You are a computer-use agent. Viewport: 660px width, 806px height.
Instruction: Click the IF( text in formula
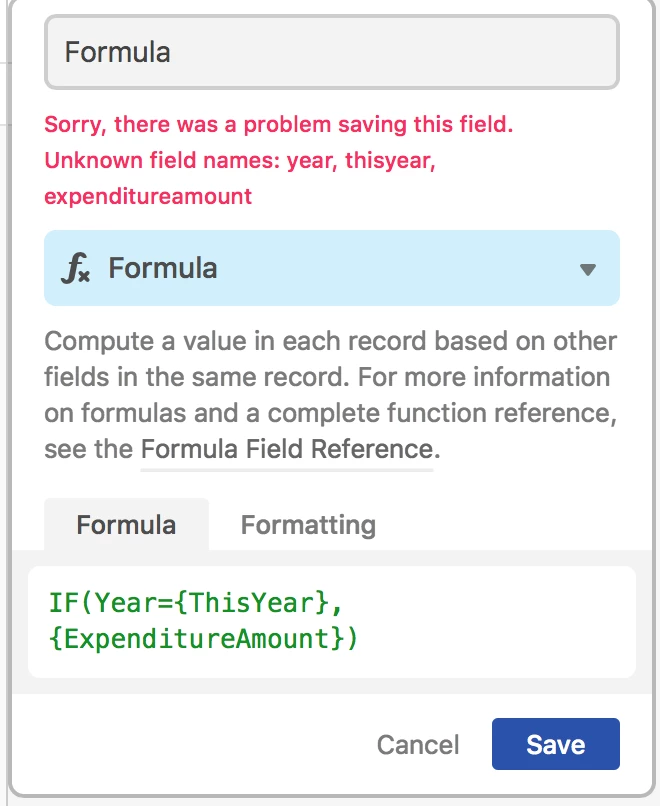(70, 602)
